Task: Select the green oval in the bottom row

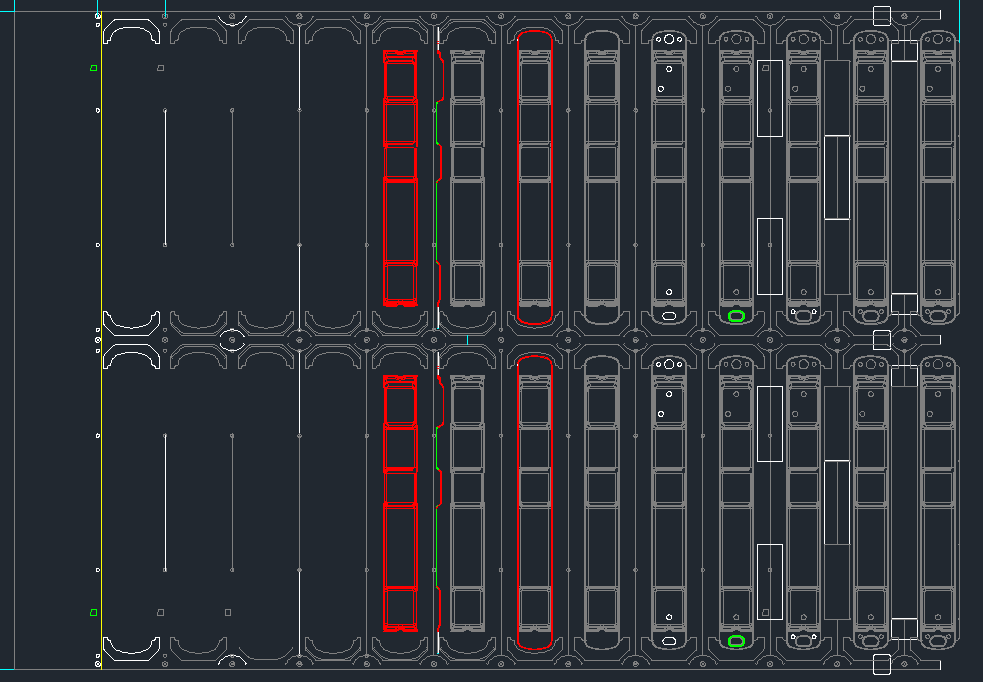Action: point(737,641)
